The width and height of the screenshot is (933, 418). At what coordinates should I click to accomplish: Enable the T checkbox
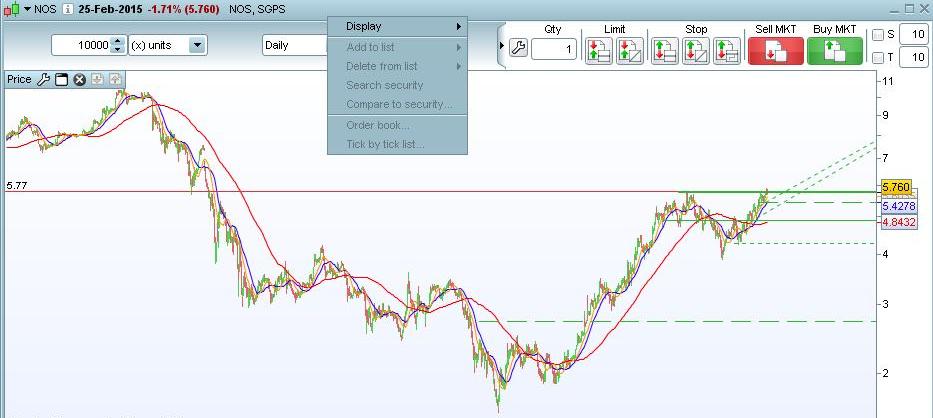tap(878, 58)
